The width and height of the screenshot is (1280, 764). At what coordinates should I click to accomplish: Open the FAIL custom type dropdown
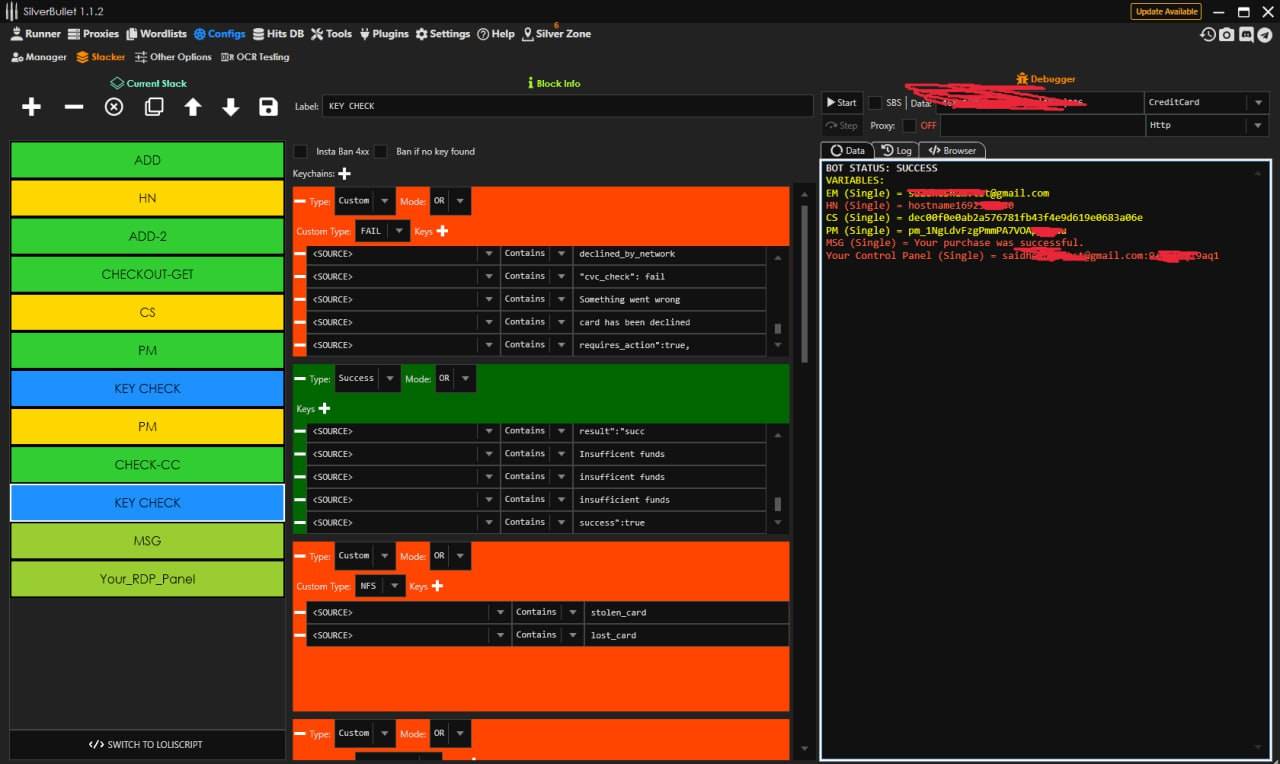399,231
